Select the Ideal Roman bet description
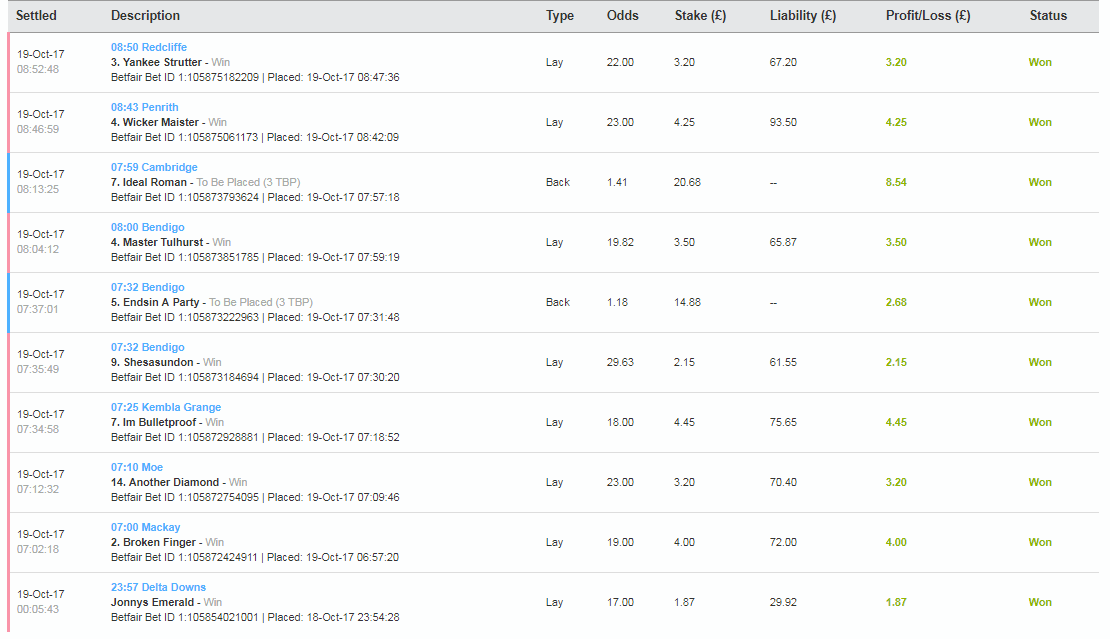 205,182
